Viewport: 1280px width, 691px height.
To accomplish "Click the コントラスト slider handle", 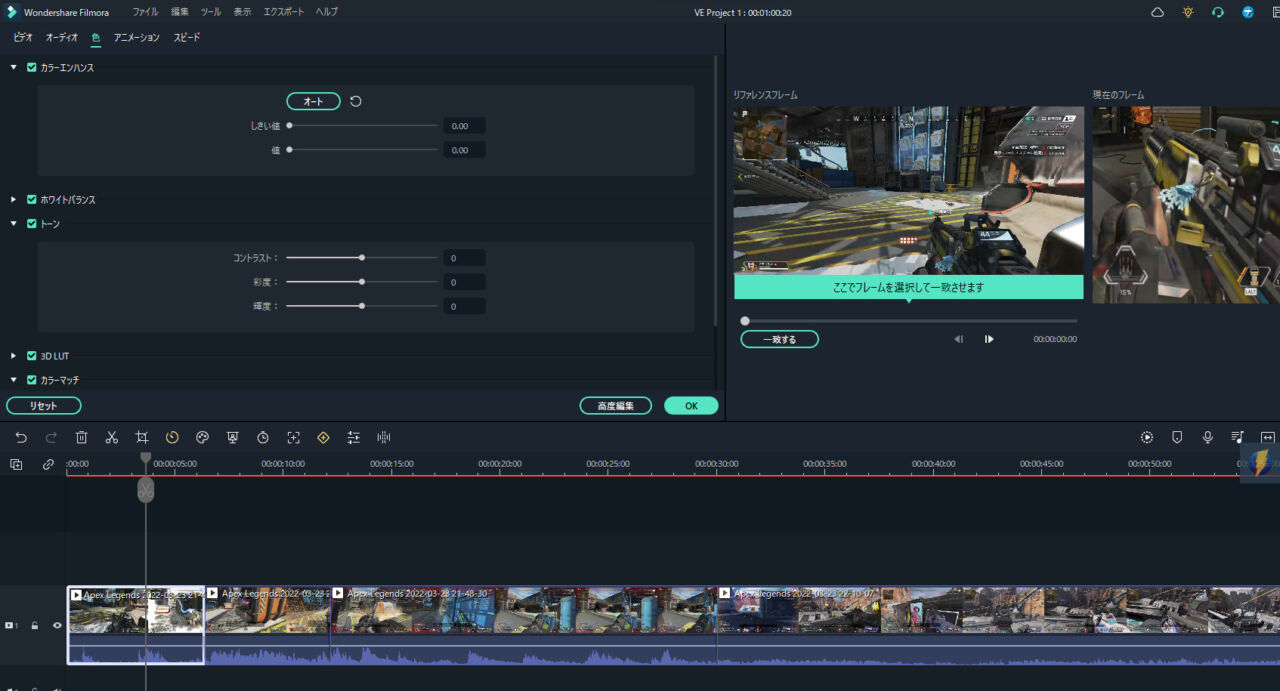I will click(362, 257).
